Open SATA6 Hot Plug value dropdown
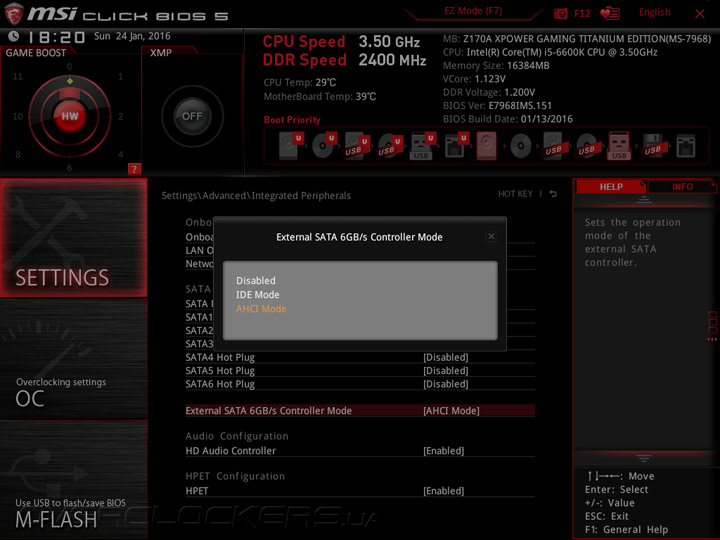720x540 pixels. click(x=445, y=384)
